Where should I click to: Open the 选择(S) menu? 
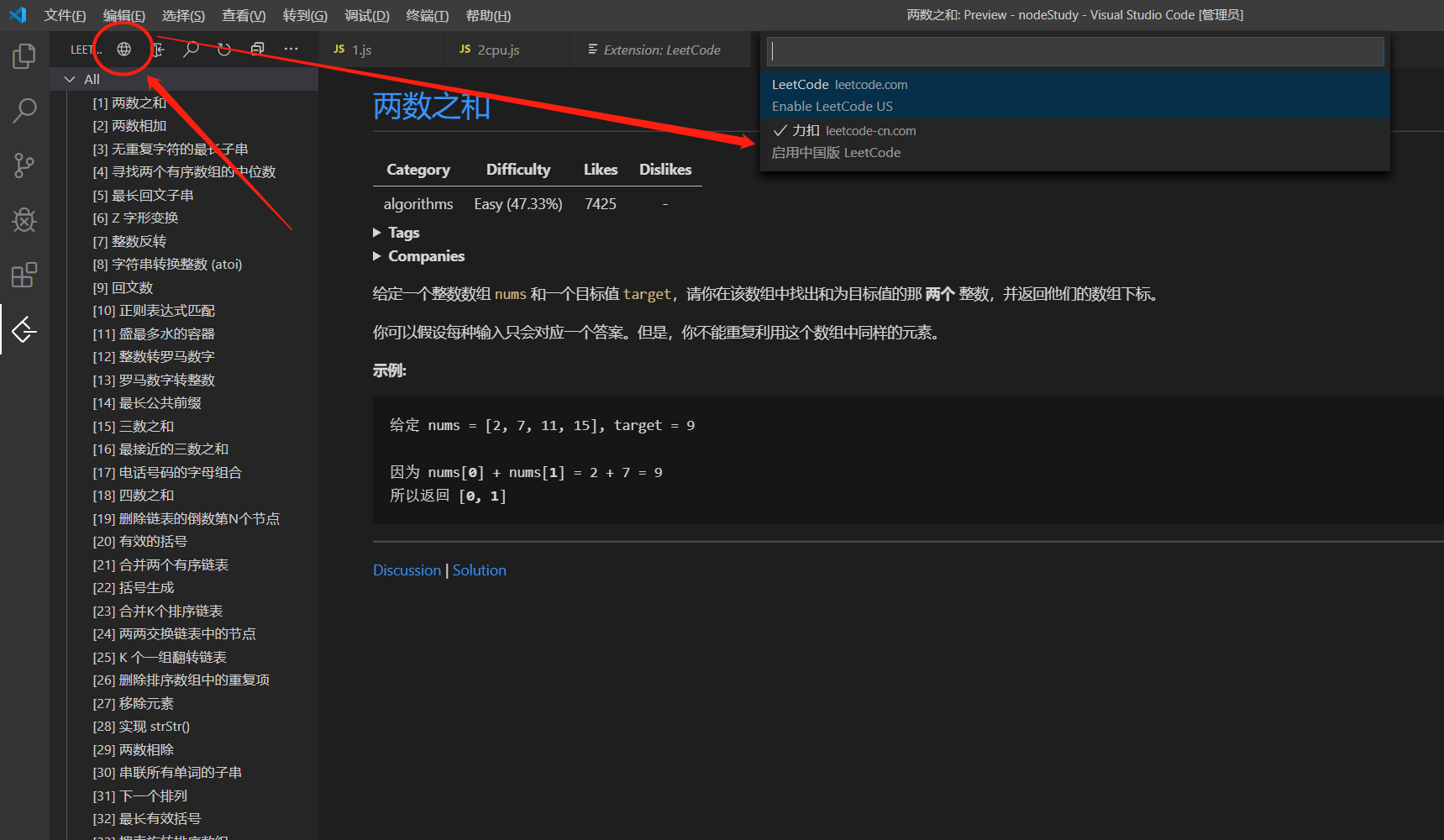coord(183,15)
